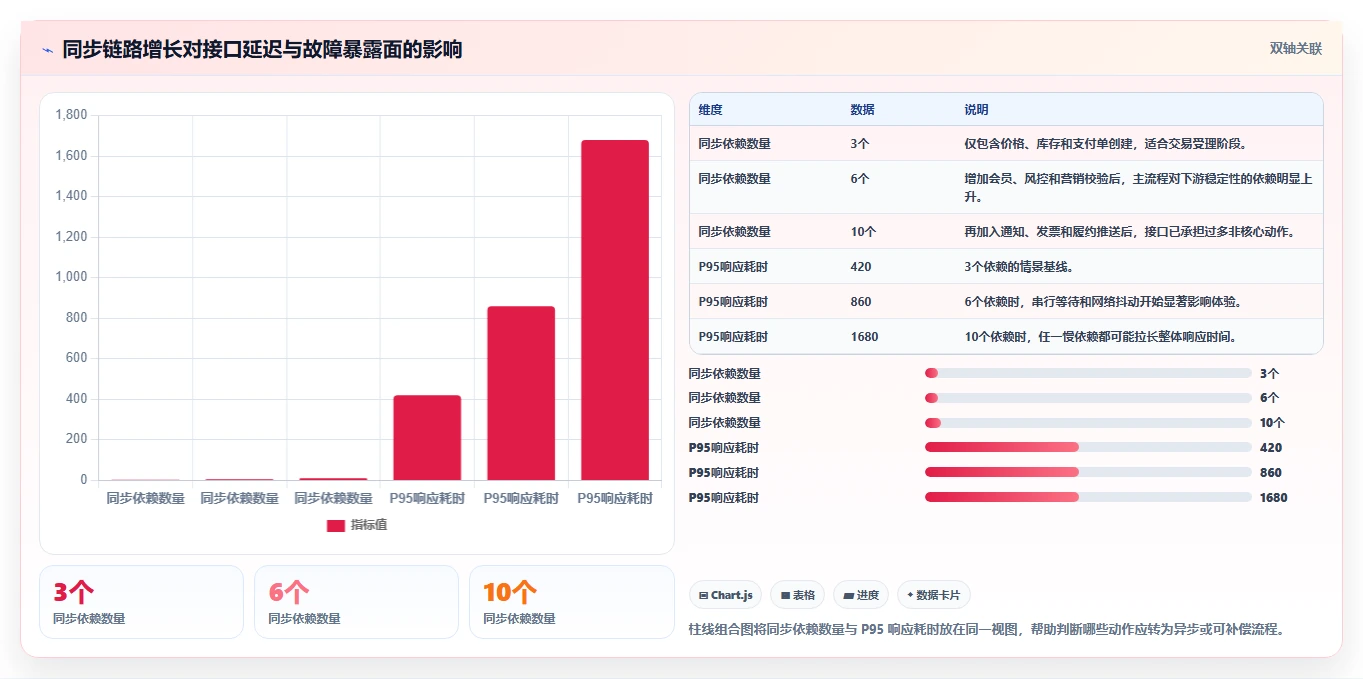Click the progress bar labeled 6个
Image resolution: width=1363 pixels, height=679 pixels.
coord(1088,398)
